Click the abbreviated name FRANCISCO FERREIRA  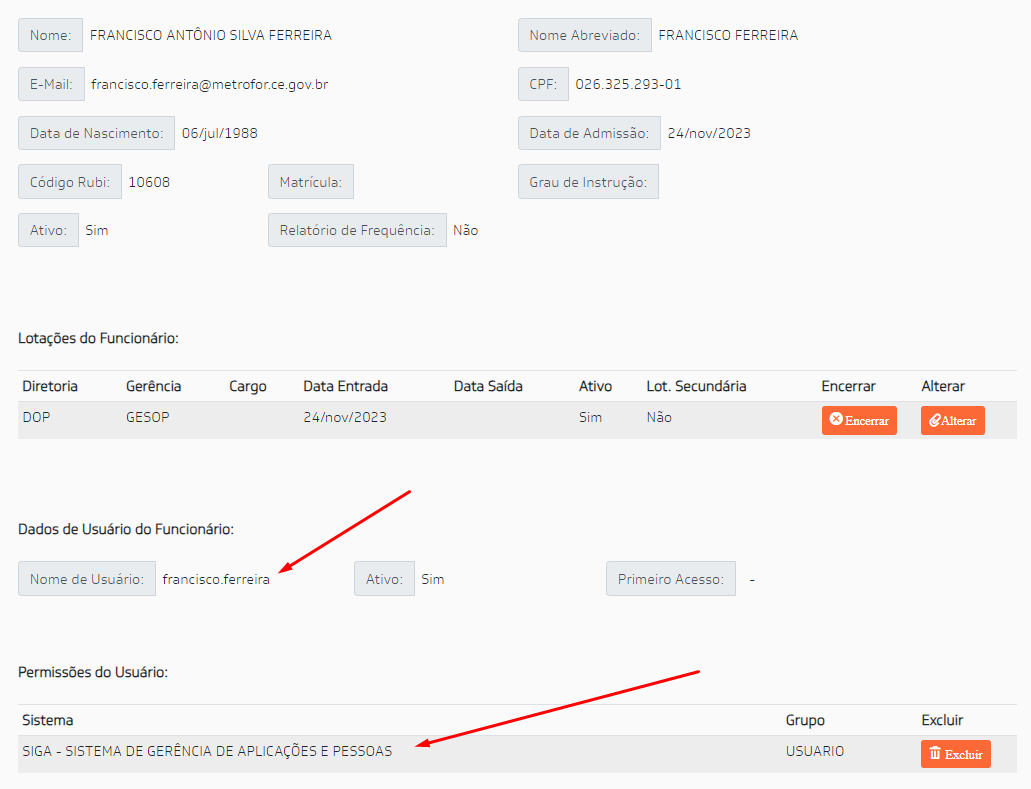click(728, 36)
